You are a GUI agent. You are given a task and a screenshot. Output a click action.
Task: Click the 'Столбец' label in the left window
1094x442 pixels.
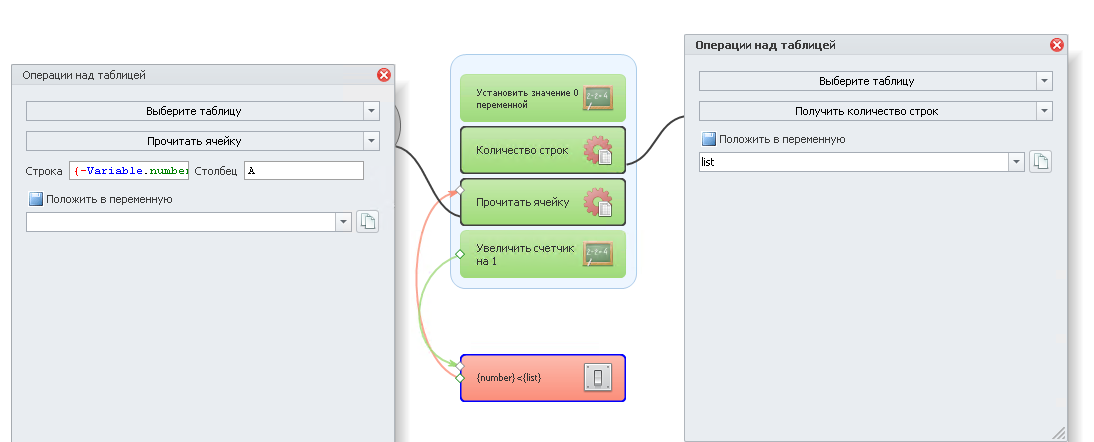[216, 171]
